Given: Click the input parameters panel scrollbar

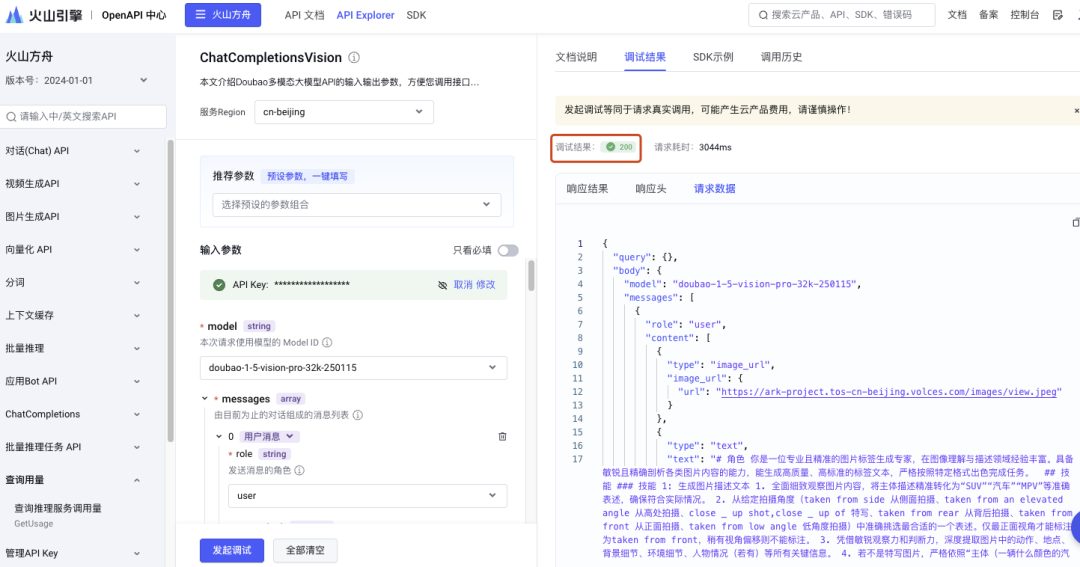Looking at the screenshot, I should (x=531, y=276).
